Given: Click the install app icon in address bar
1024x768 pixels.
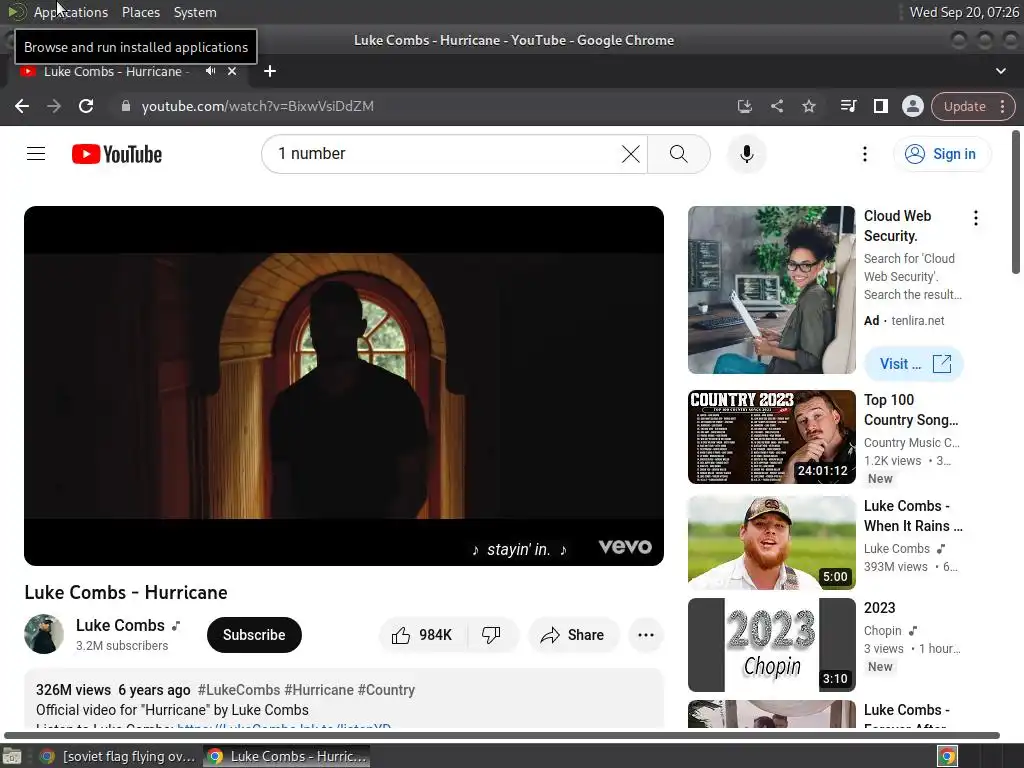Looking at the screenshot, I should [744, 106].
